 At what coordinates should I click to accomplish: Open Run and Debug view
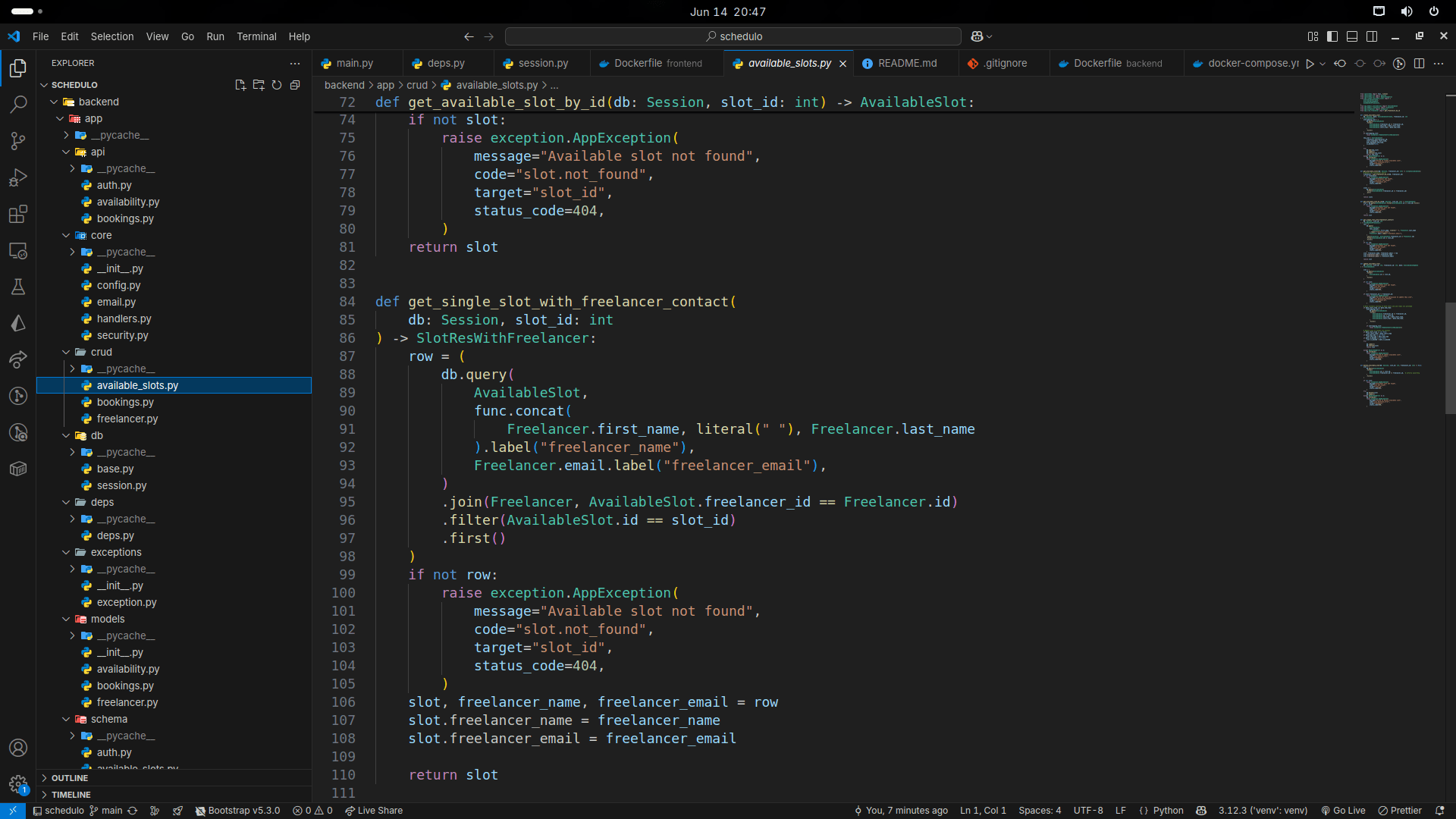point(18,177)
